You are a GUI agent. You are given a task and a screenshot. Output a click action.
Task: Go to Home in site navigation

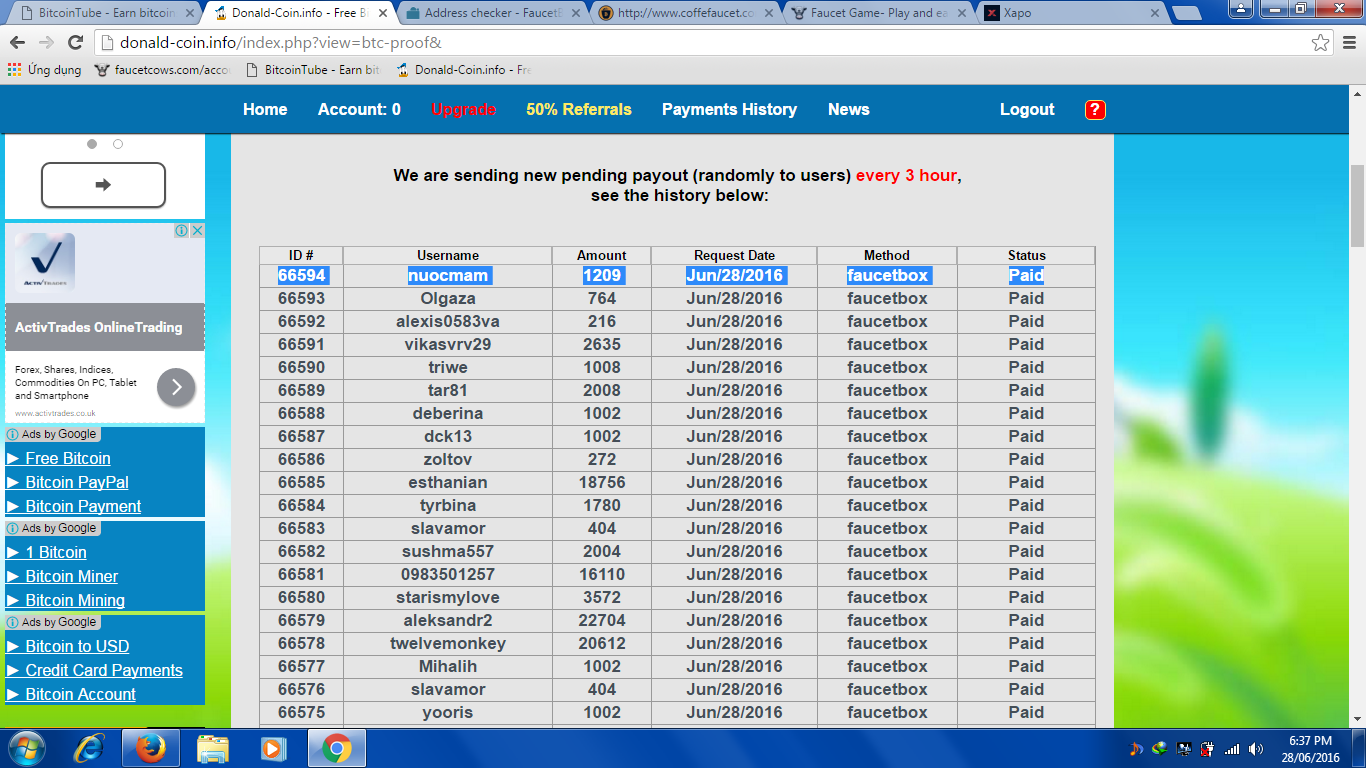coord(265,110)
